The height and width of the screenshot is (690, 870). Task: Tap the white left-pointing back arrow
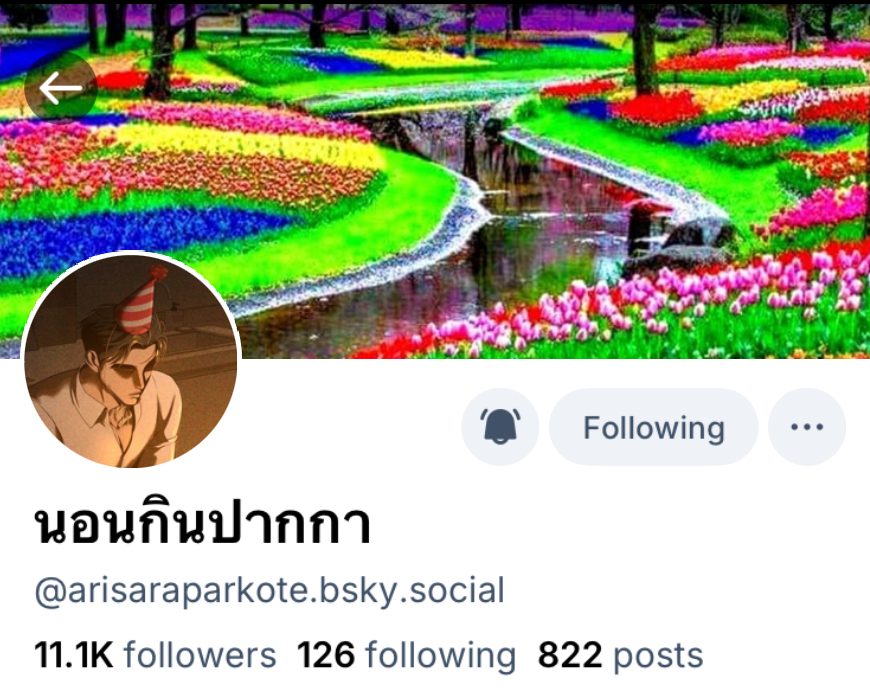click(x=60, y=88)
